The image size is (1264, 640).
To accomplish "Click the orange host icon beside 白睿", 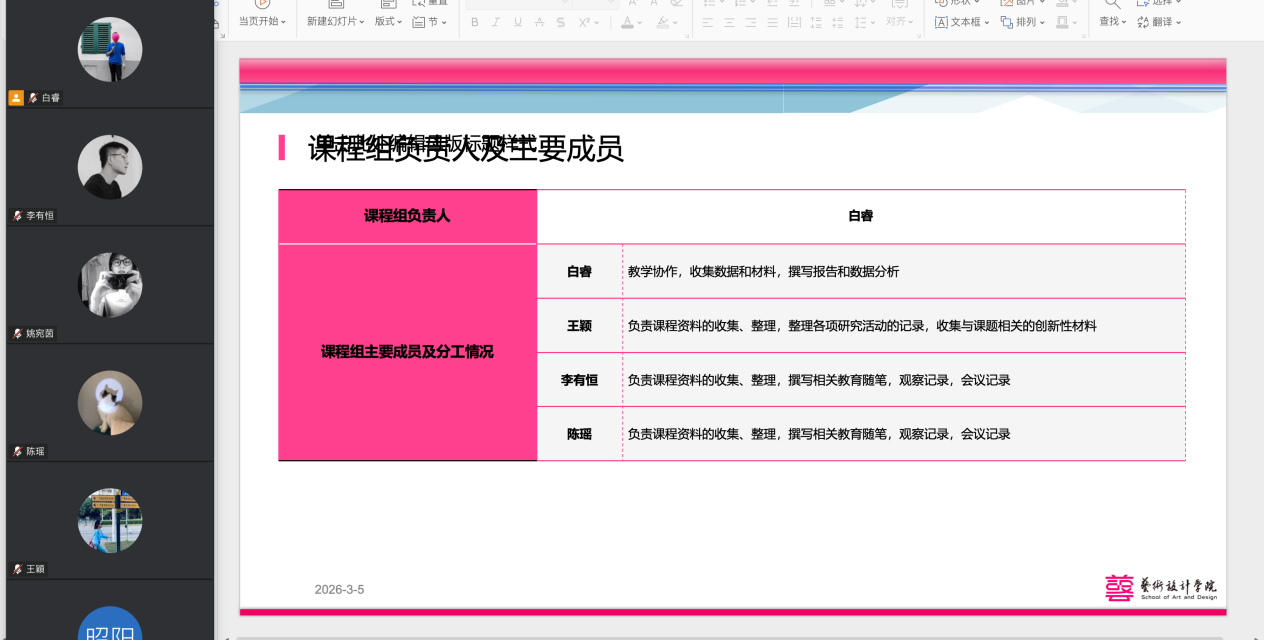I will (x=16, y=98).
